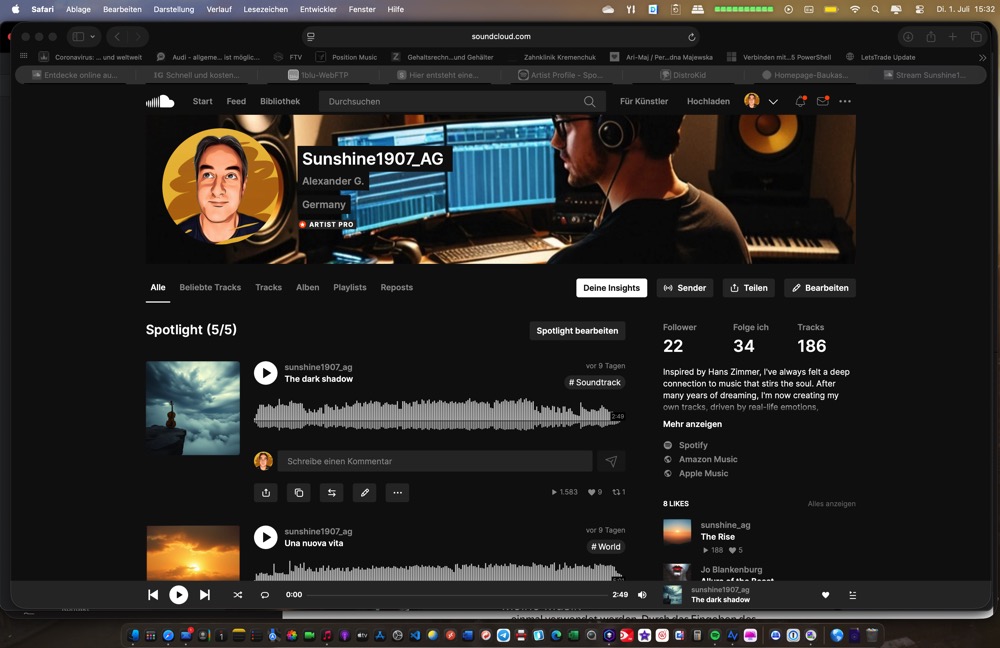Skip to next track in player bar
1000x648 pixels.
[205, 595]
